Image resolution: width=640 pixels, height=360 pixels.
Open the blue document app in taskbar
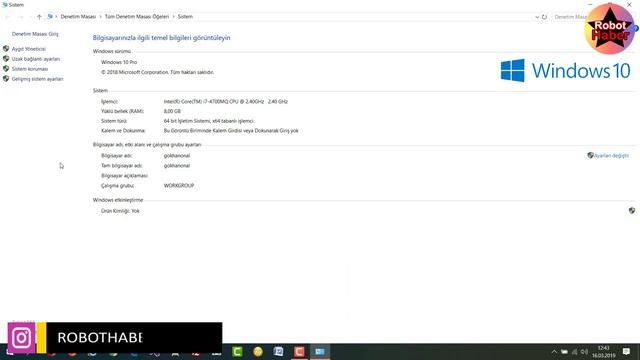pos(278,351)
